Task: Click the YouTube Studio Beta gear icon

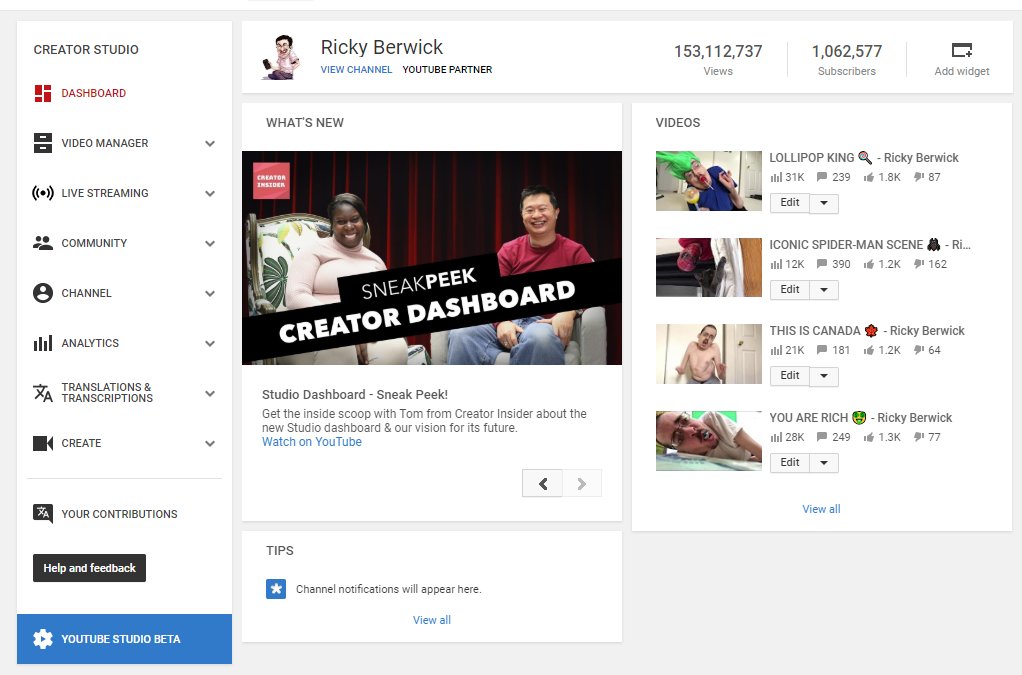Action: 43,639
